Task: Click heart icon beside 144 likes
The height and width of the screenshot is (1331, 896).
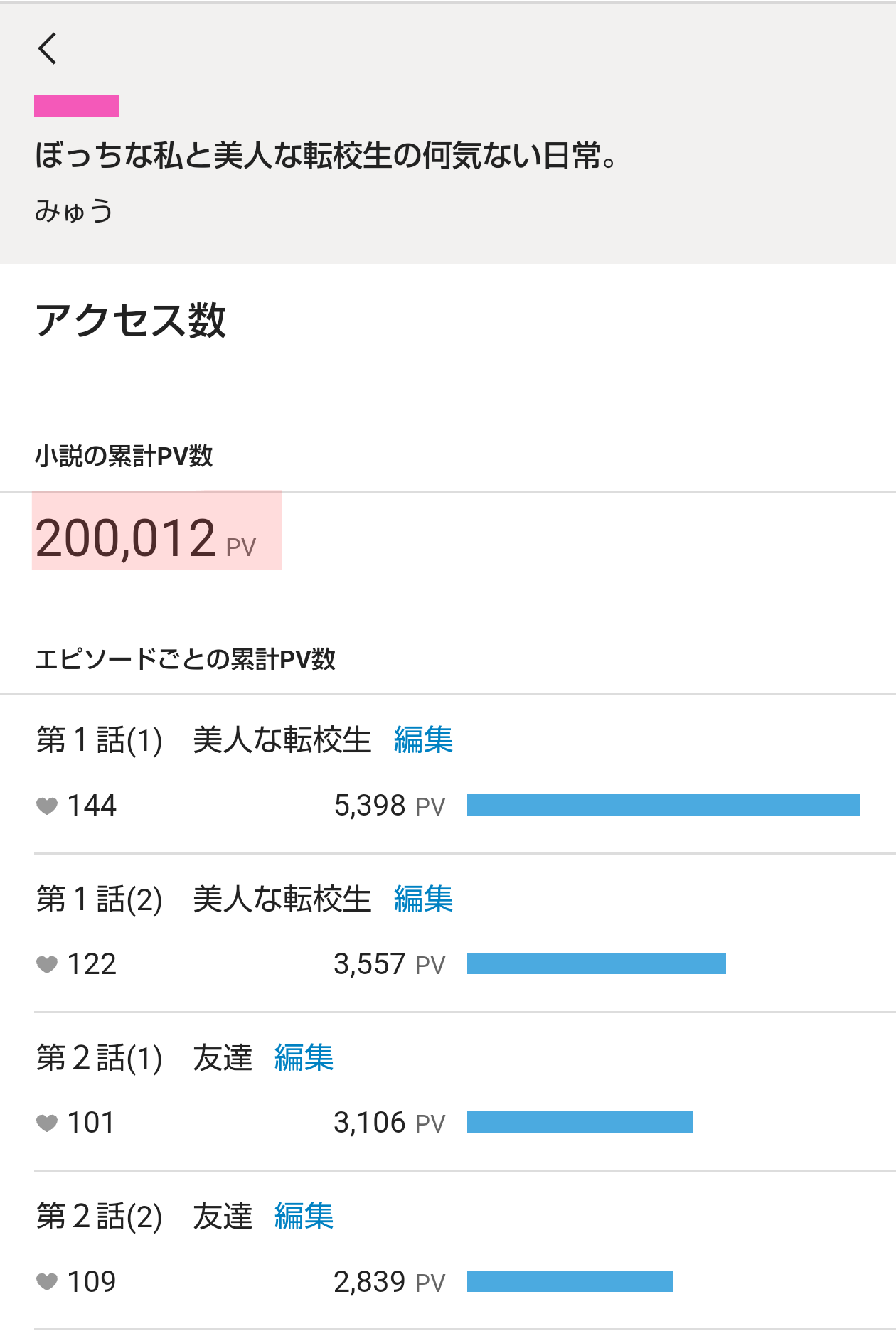Action: point(47,806)
